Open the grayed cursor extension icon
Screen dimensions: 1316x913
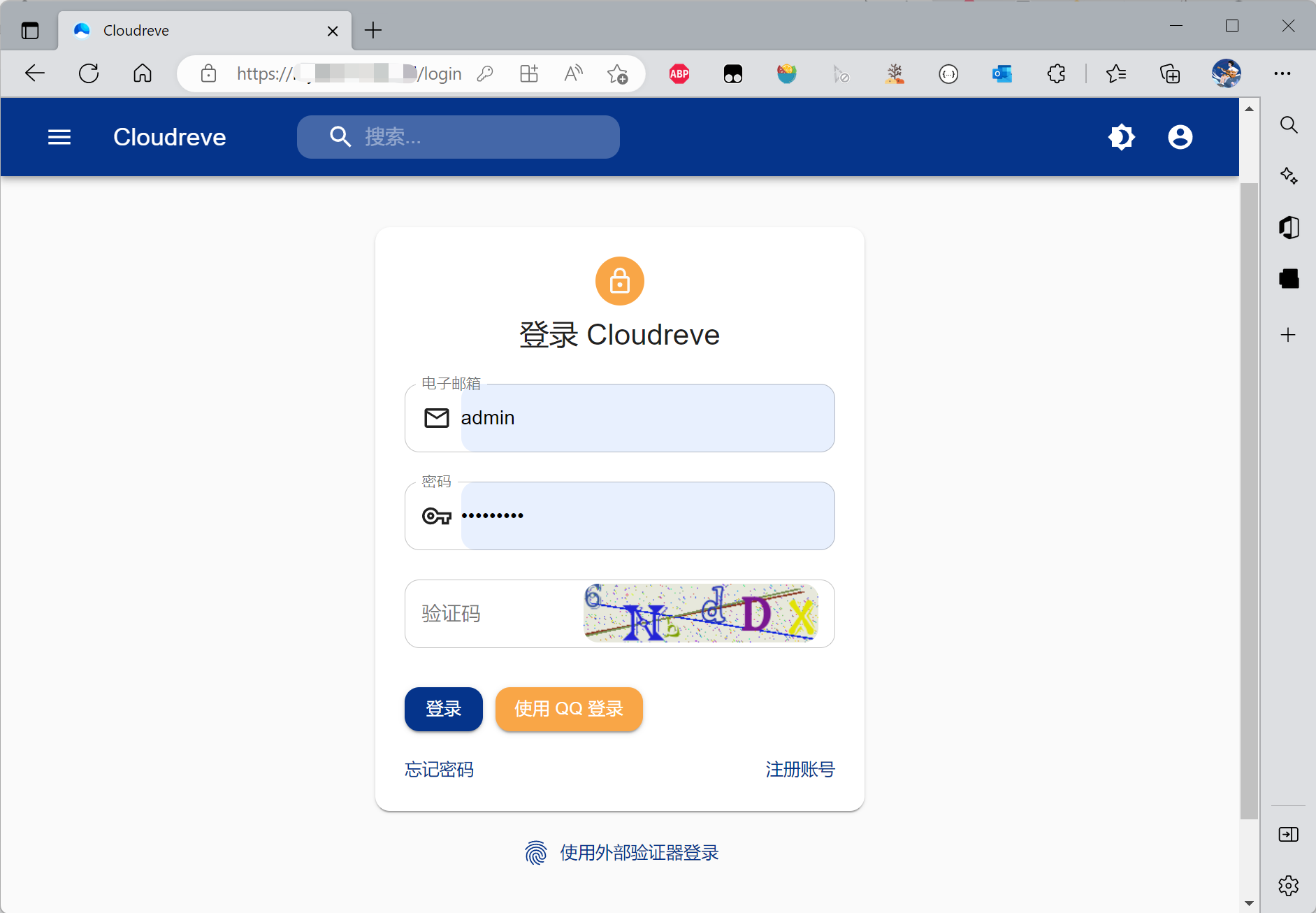click(x=841, y=73)
